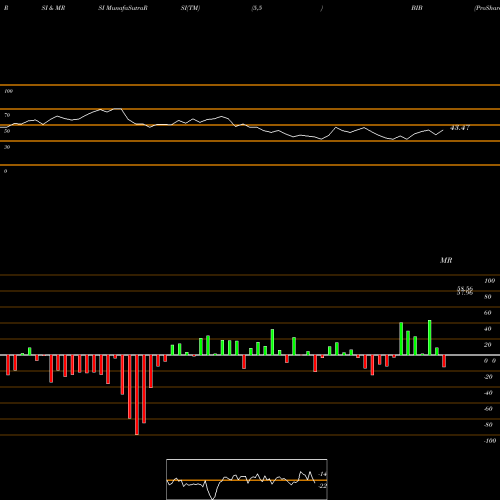Click the 'MR' panel title

[446, 260]
